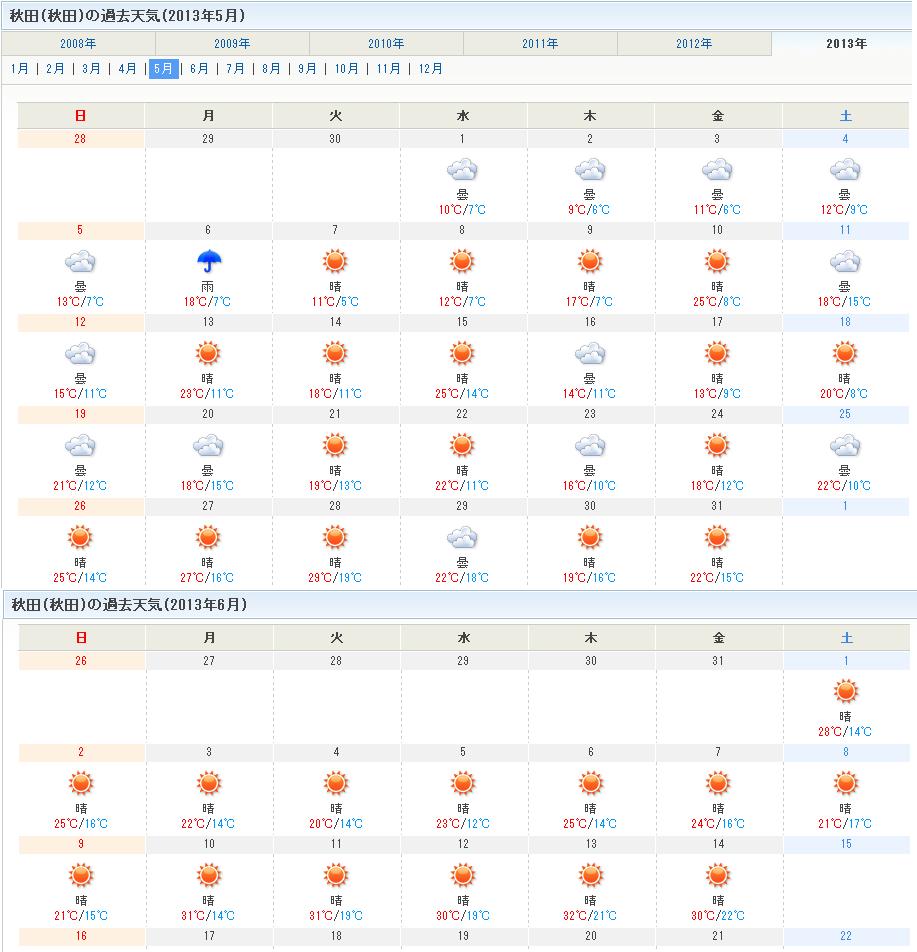The width and height of the screenshot is (917, 952).
Task: Open the 3月 month link
Action: click(x=91, y=69)
